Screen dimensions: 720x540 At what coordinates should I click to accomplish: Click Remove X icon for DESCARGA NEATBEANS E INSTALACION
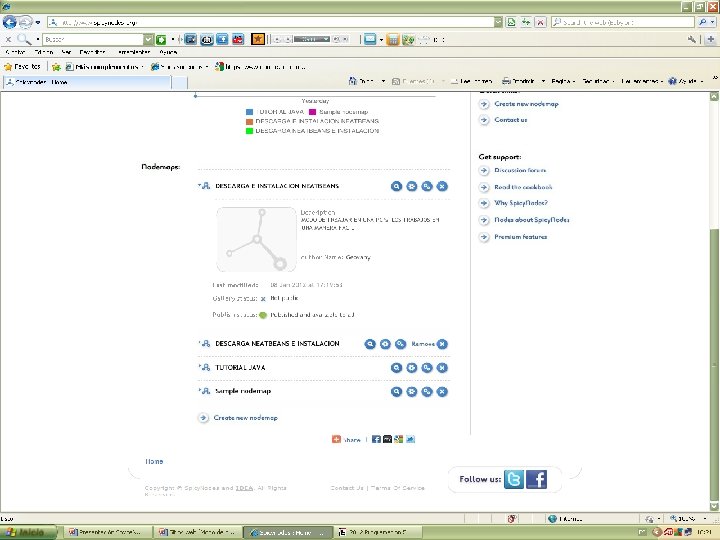[442, 344]
